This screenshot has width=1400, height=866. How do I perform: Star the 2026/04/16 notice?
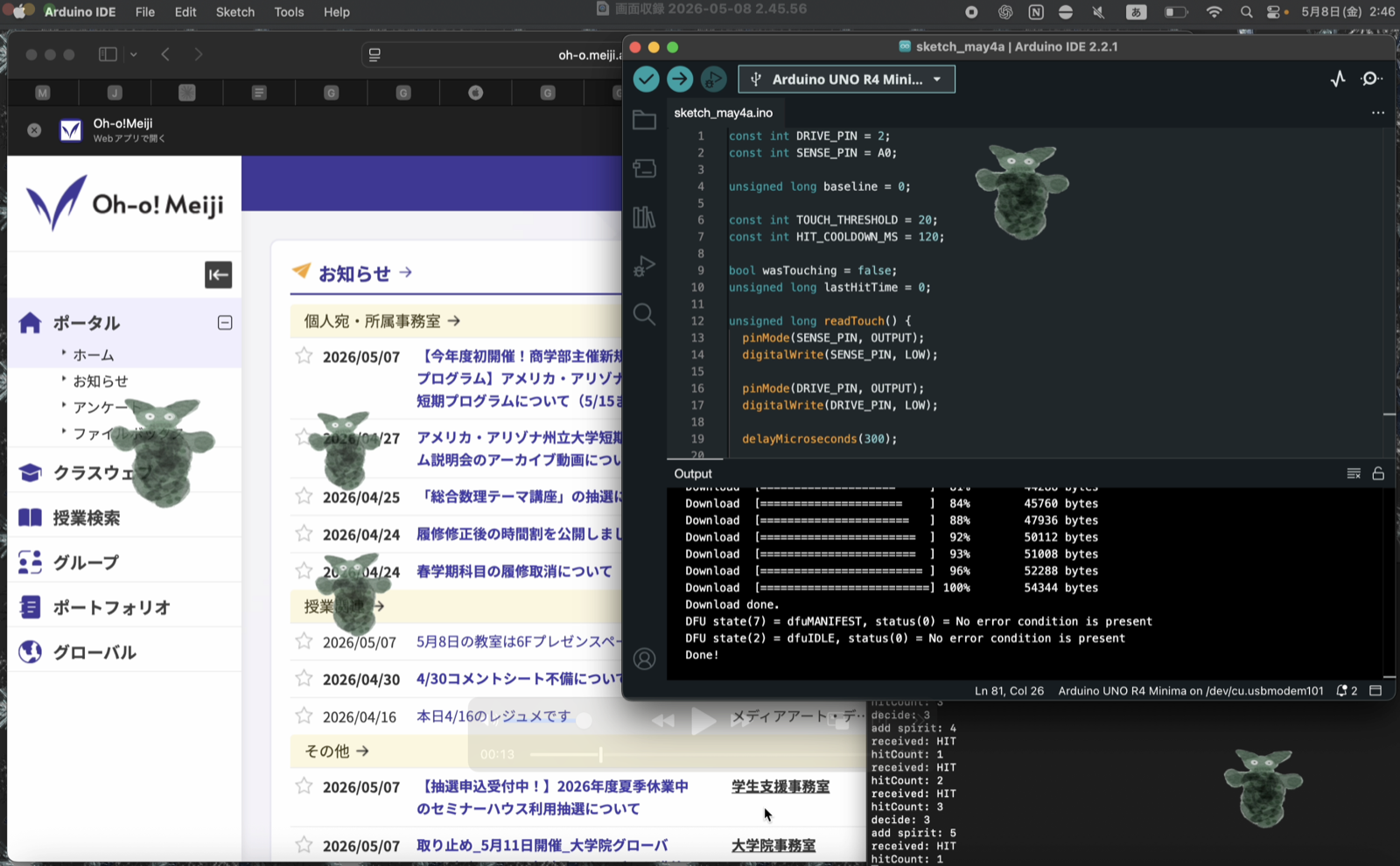tap(304, 716)
